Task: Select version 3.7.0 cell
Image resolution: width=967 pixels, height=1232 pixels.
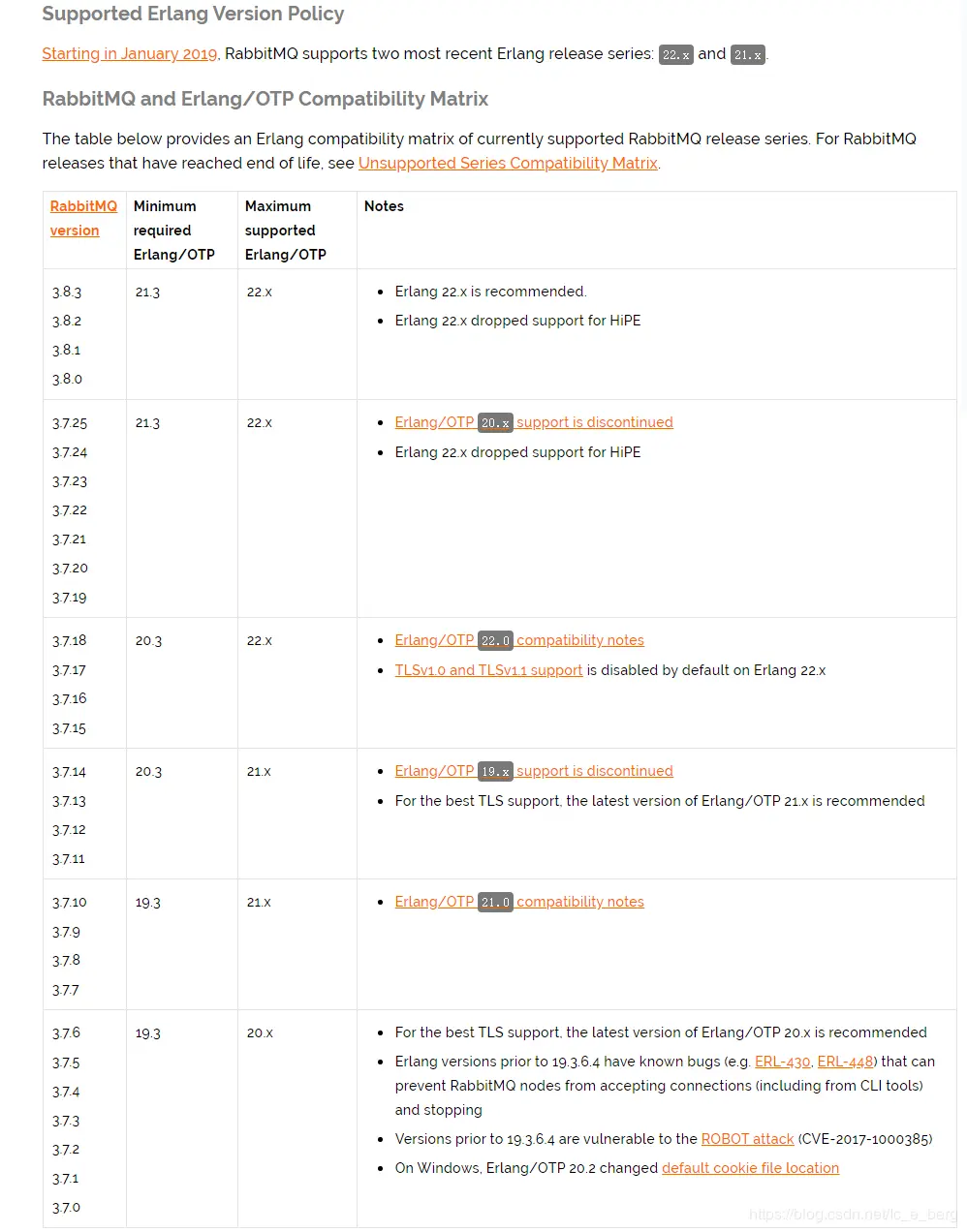Action: point(67,1208)
